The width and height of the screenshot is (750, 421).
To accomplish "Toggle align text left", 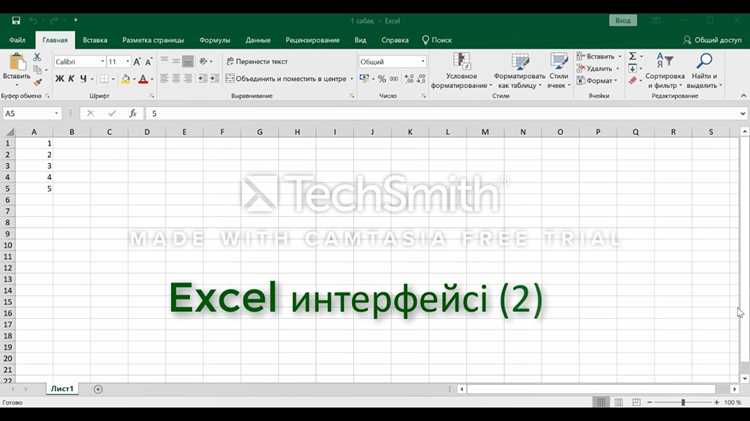I will (x=164, y=78).
